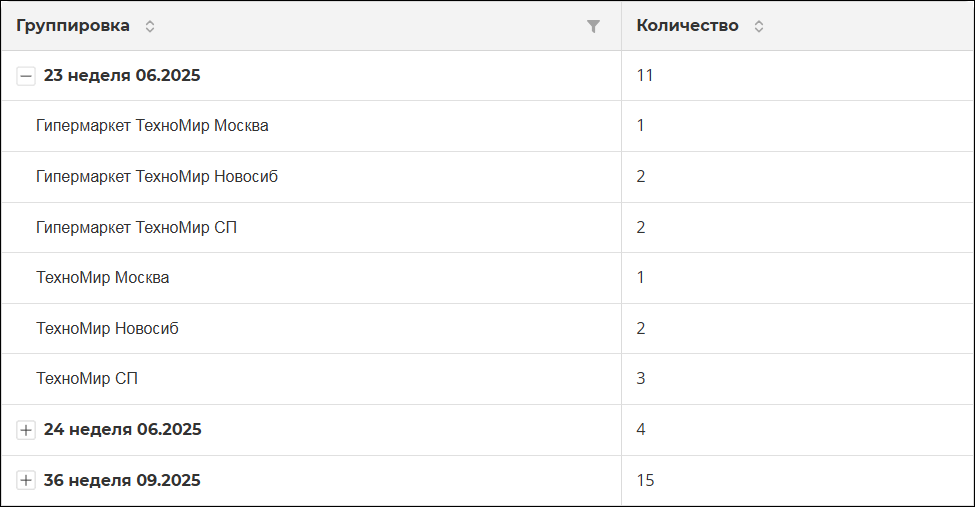The height and width of the screenshot is (507, 975).
Task: Collapse the 23 неделя 06.2025 group
Action: (x=25, y=76)
